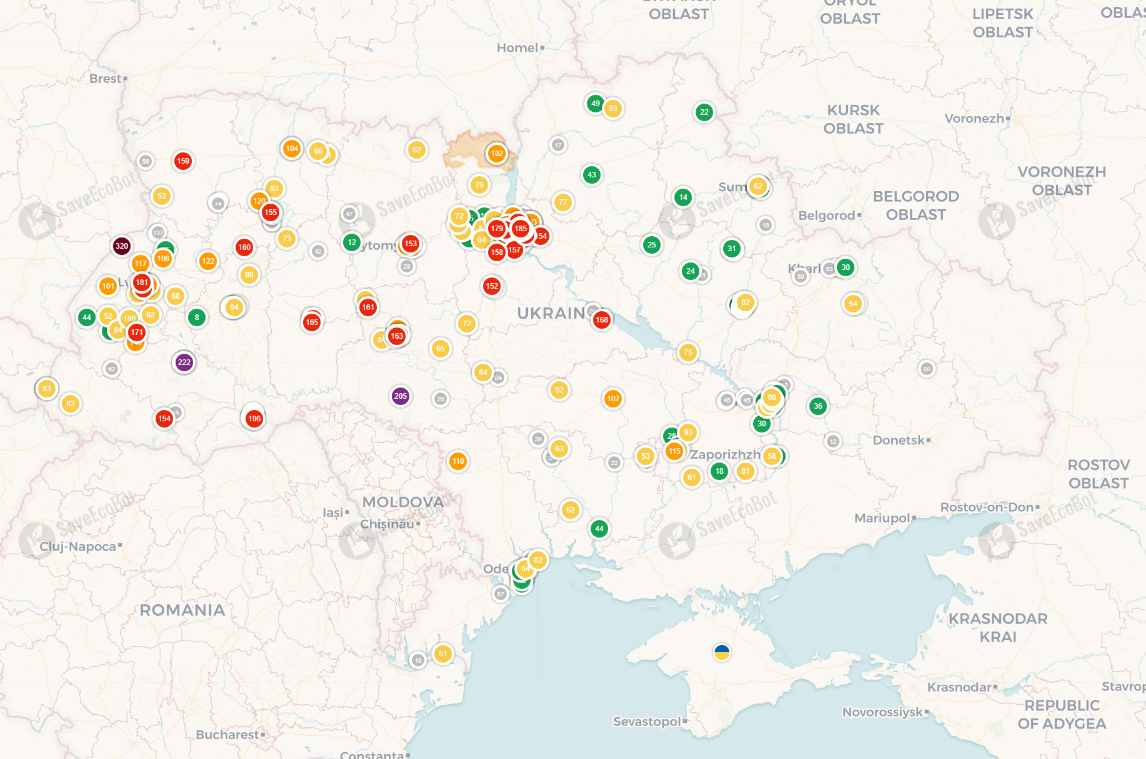The height and width of the screenshot is (759, 1146).
Task: Open the green 36 marker near Donetsk
Action: click(818, 406)
